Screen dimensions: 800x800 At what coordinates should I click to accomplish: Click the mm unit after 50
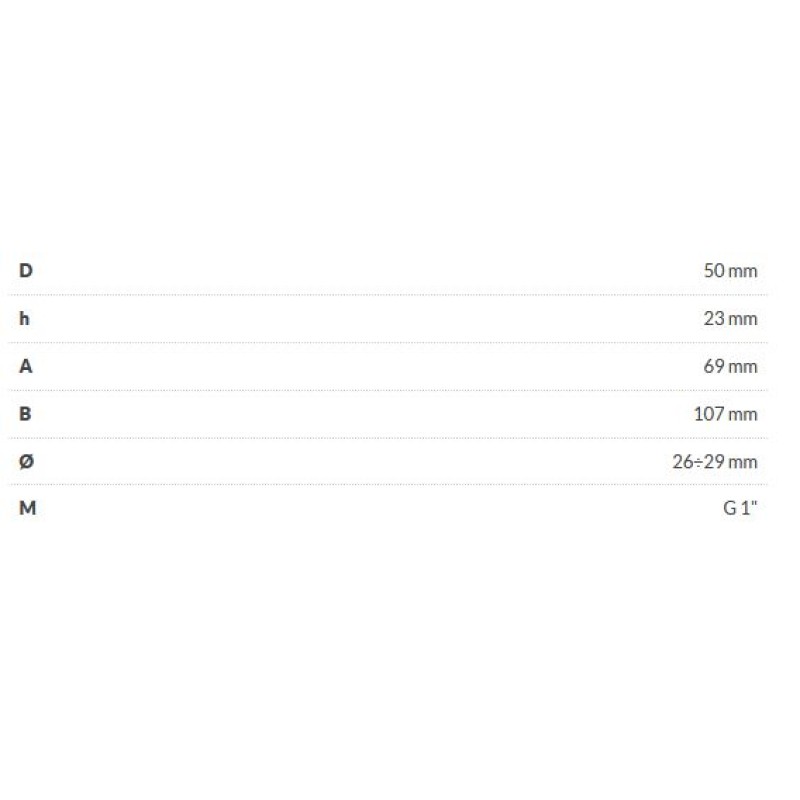click(x=744, y=270)
